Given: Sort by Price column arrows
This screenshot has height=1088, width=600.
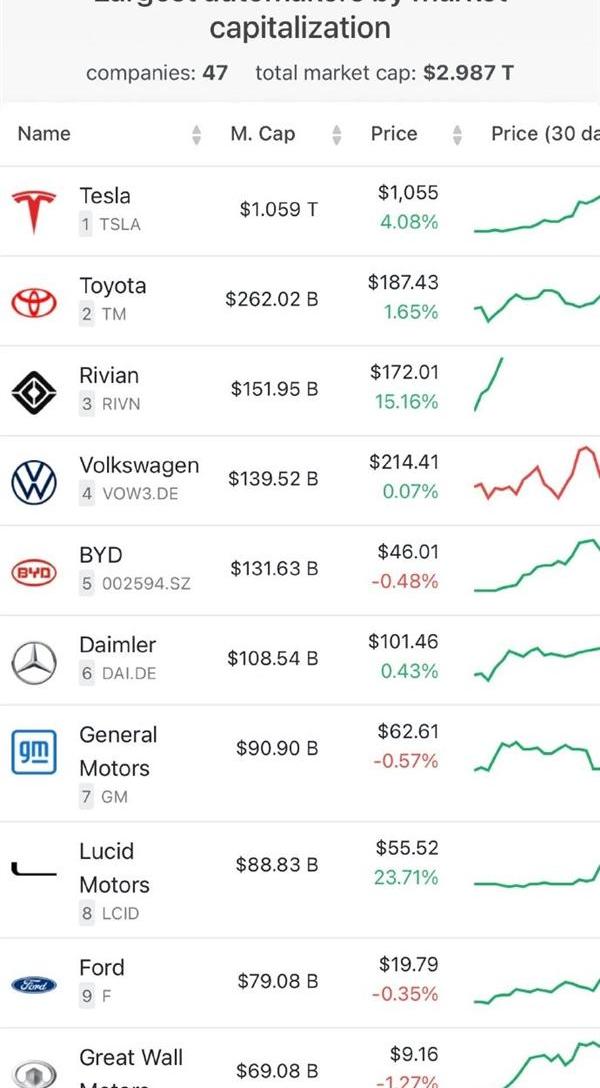Looking at the screenshot, I should click(456, 135).
